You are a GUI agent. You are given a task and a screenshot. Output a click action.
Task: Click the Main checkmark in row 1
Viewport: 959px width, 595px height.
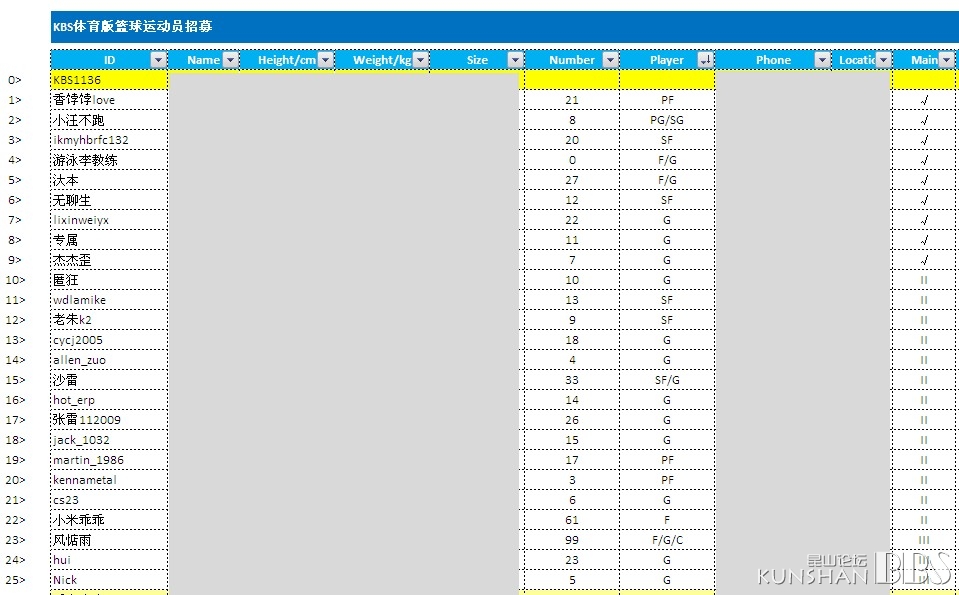[924, 100]
